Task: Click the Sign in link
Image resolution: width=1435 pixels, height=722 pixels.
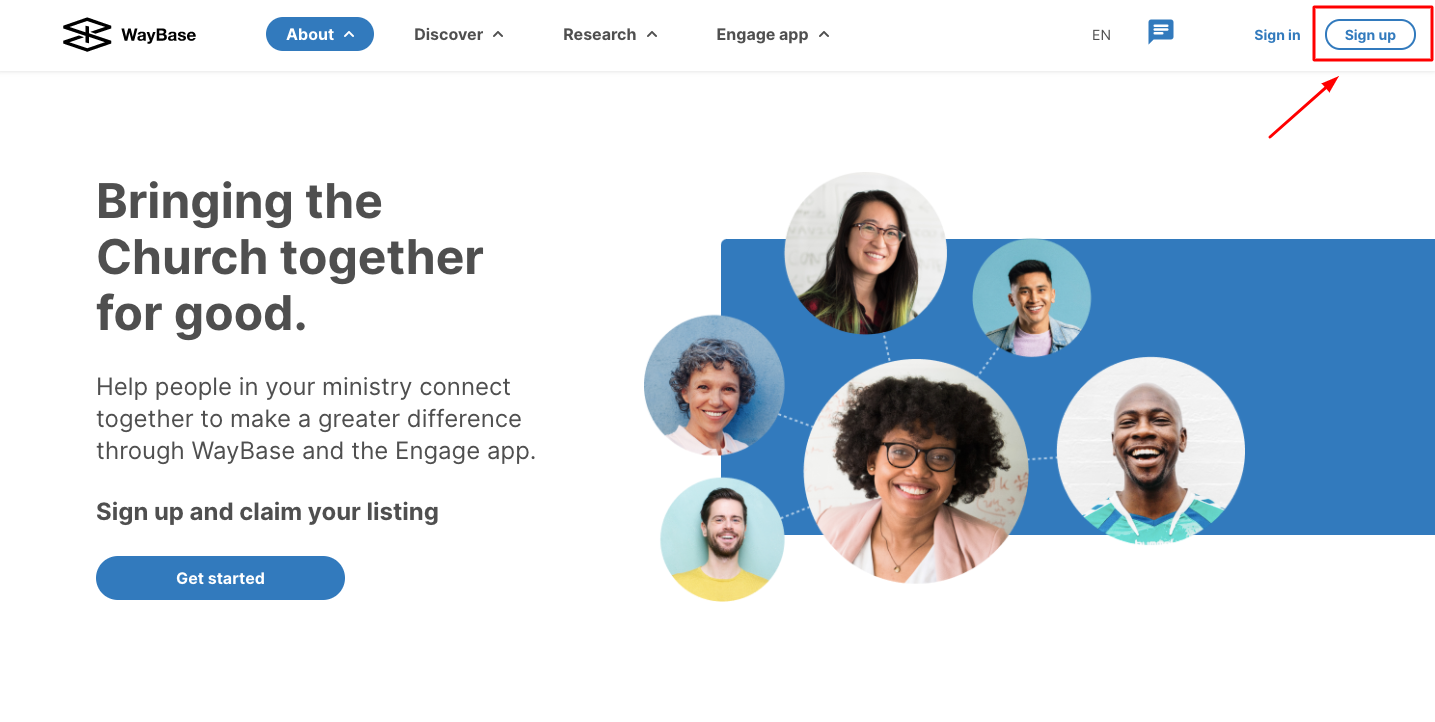Action: (1277, 35)
